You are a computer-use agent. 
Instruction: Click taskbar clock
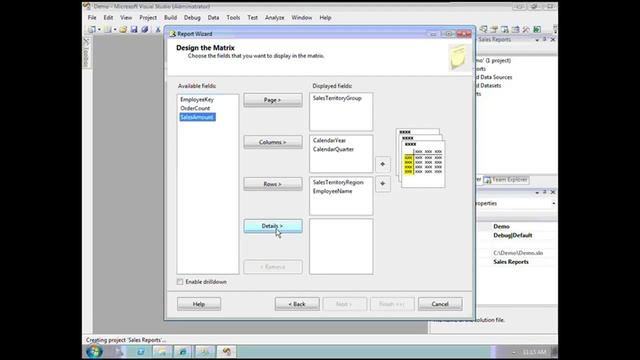(534, 352)
